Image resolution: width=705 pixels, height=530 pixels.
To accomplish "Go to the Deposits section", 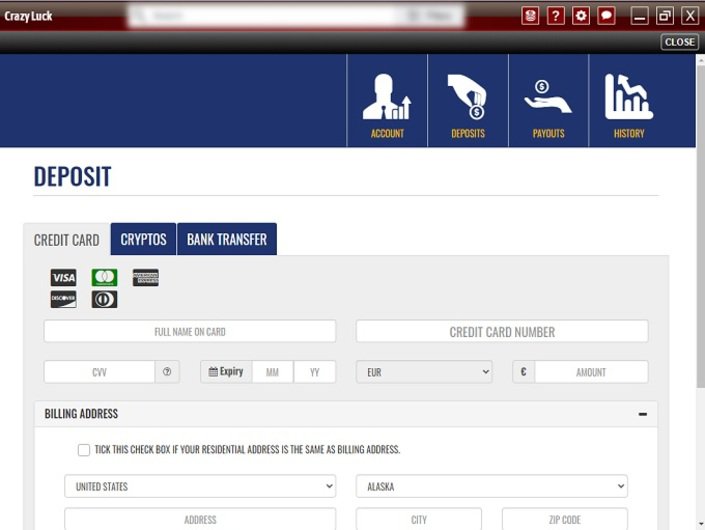I will (x=468, y=101).
